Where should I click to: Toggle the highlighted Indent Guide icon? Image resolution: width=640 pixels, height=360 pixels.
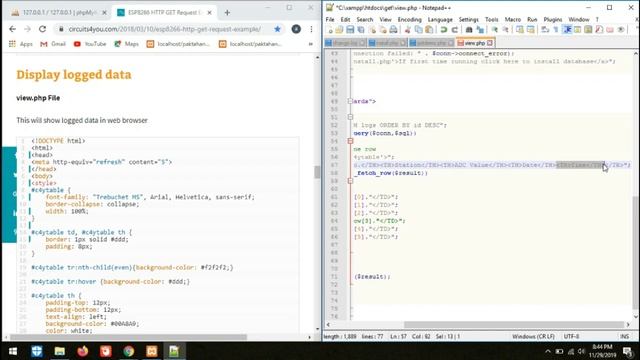pos(567,29)
